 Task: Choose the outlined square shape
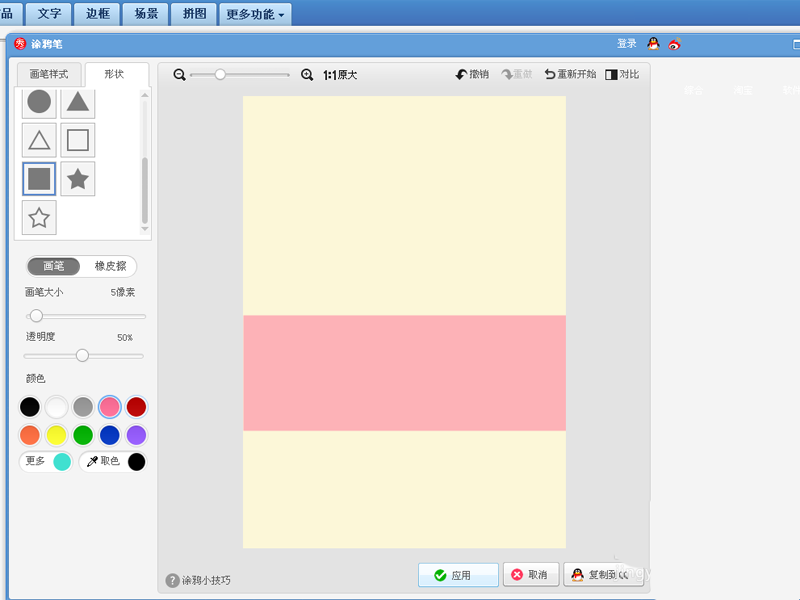78,140
